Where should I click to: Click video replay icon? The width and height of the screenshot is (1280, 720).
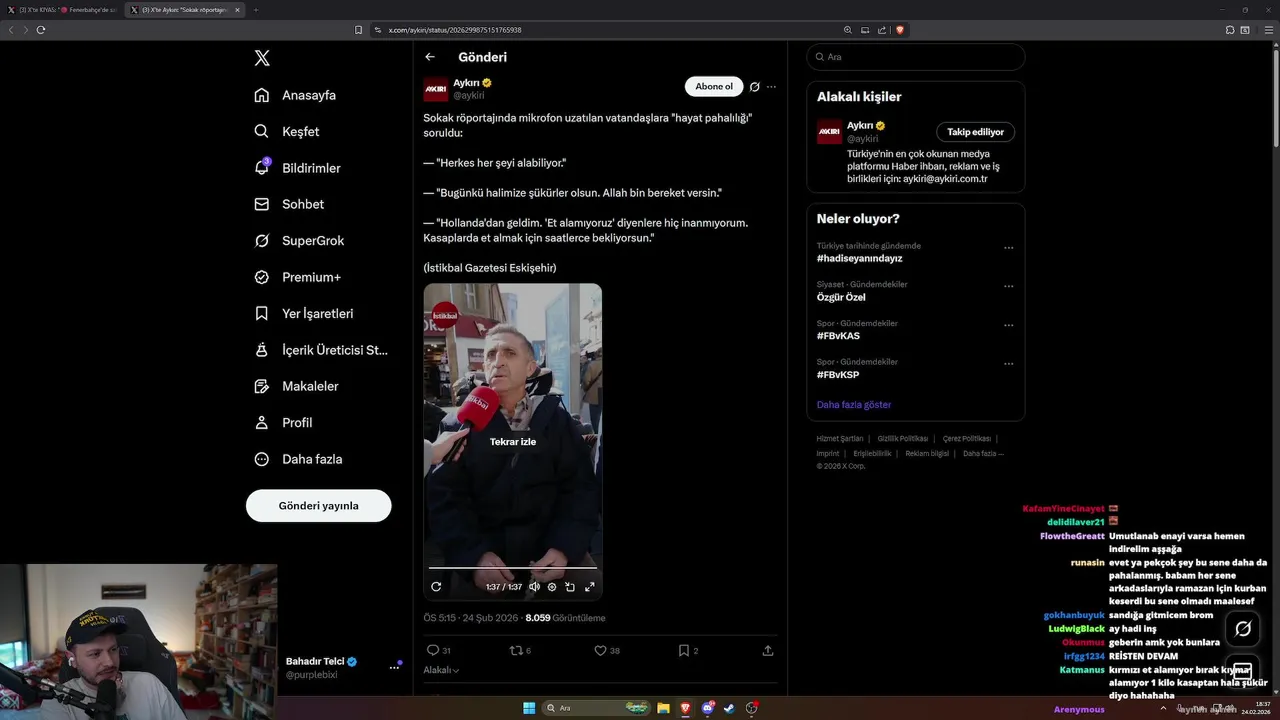(436, 587)
